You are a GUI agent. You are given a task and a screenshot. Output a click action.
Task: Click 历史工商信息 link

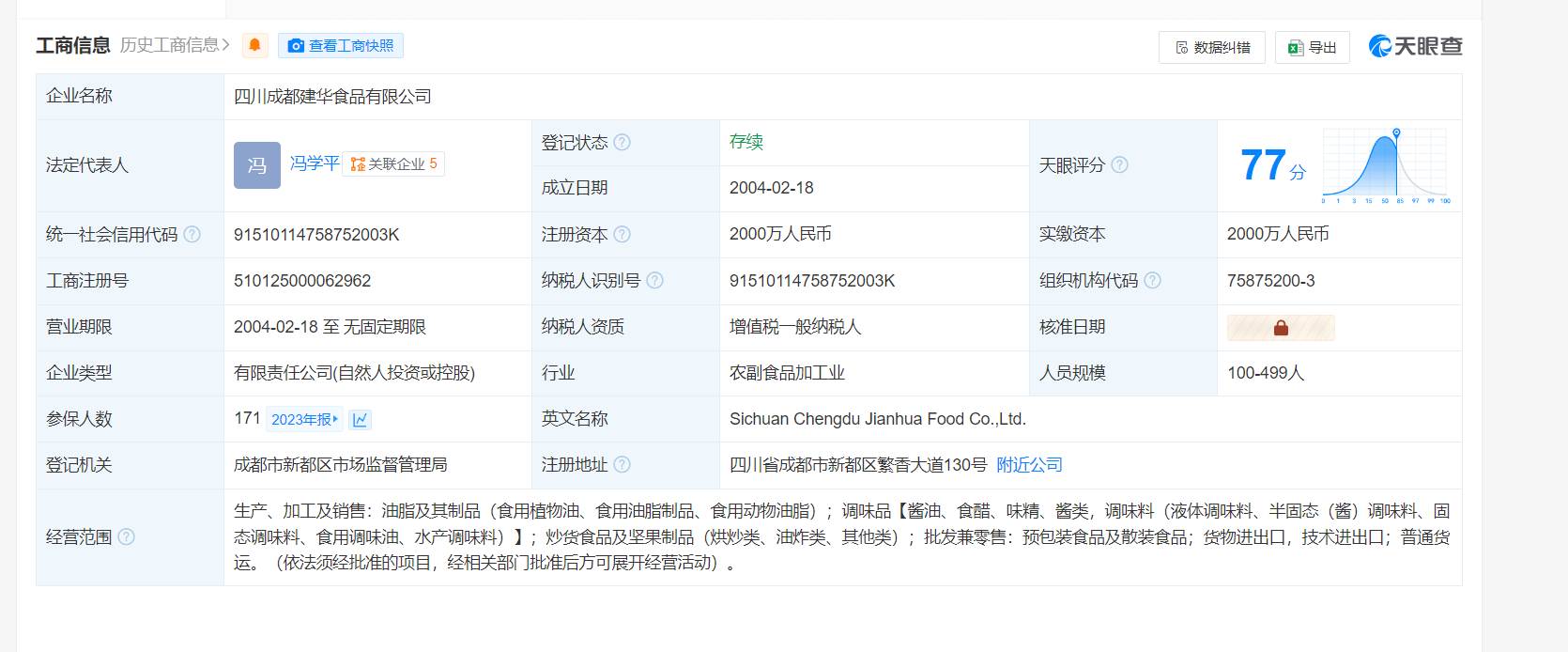coord(175,45)
